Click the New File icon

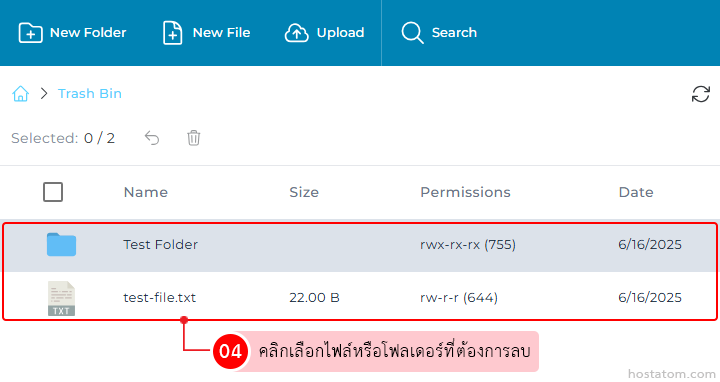(173, 33)
